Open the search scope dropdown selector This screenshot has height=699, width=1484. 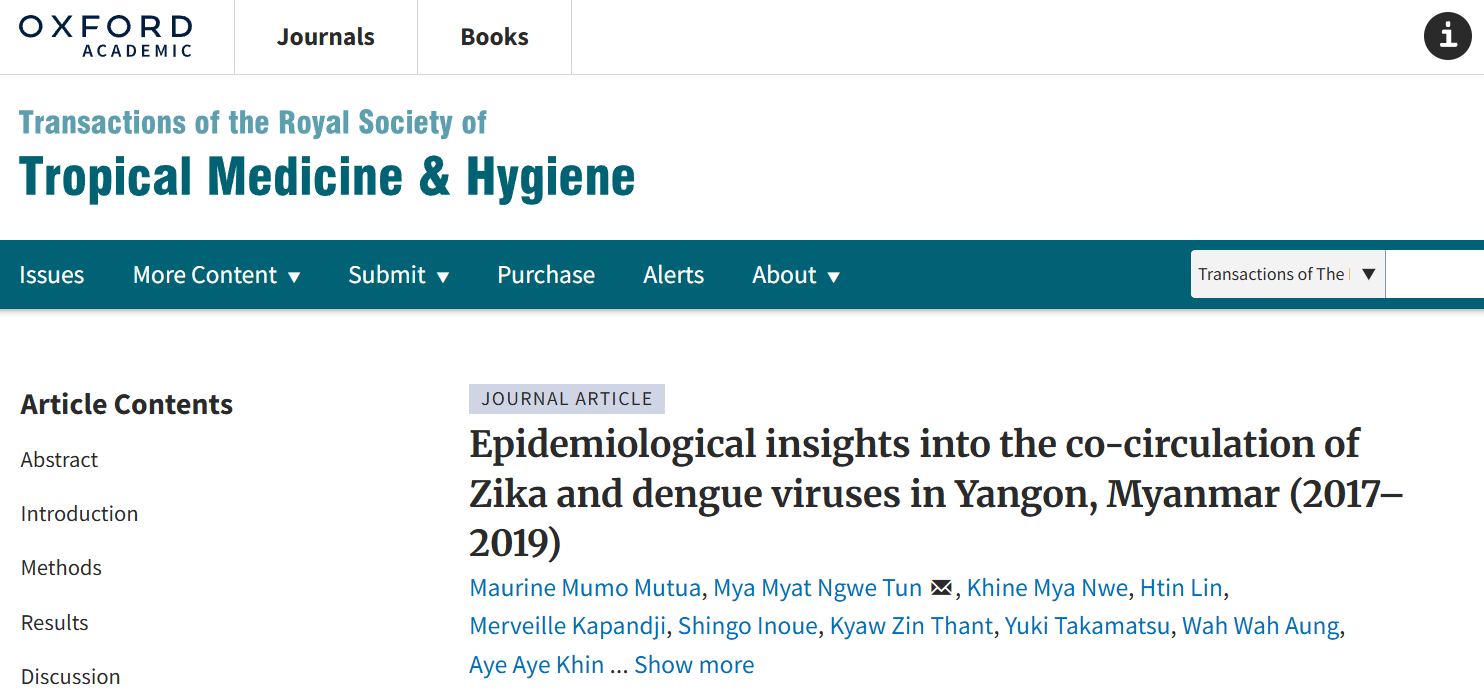click(x=1287, y=274)
